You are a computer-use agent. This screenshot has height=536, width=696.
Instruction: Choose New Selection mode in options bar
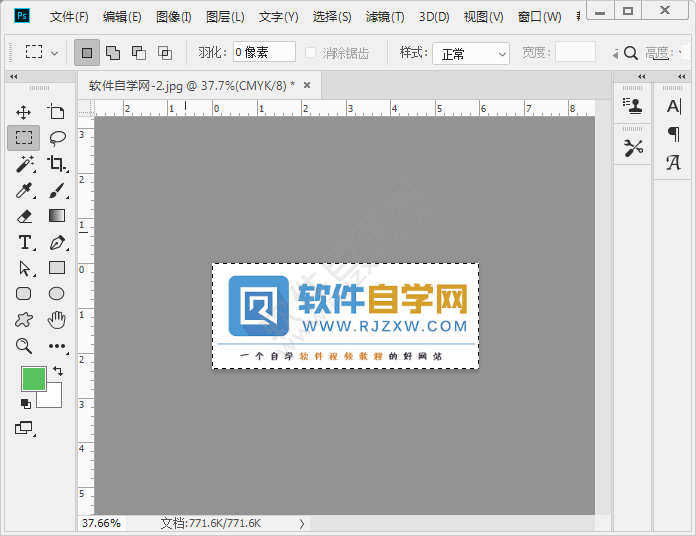(x=87, y=53)
